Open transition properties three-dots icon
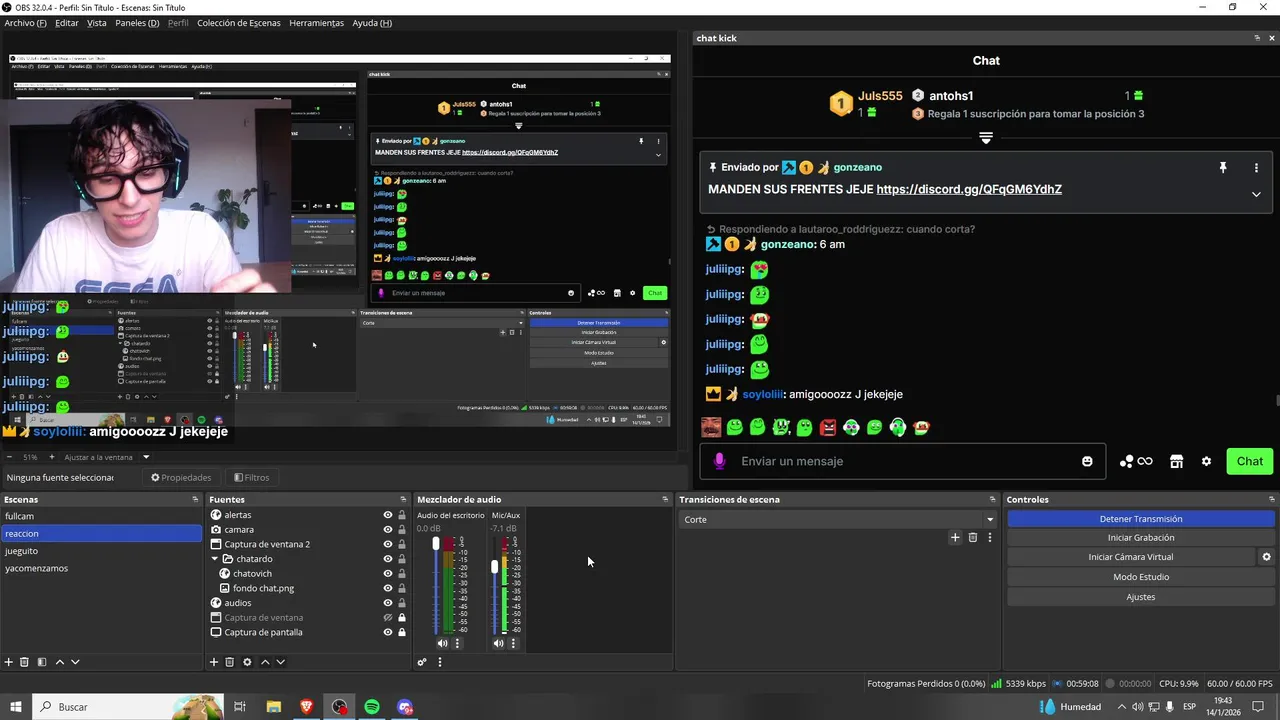 point(990,537)
